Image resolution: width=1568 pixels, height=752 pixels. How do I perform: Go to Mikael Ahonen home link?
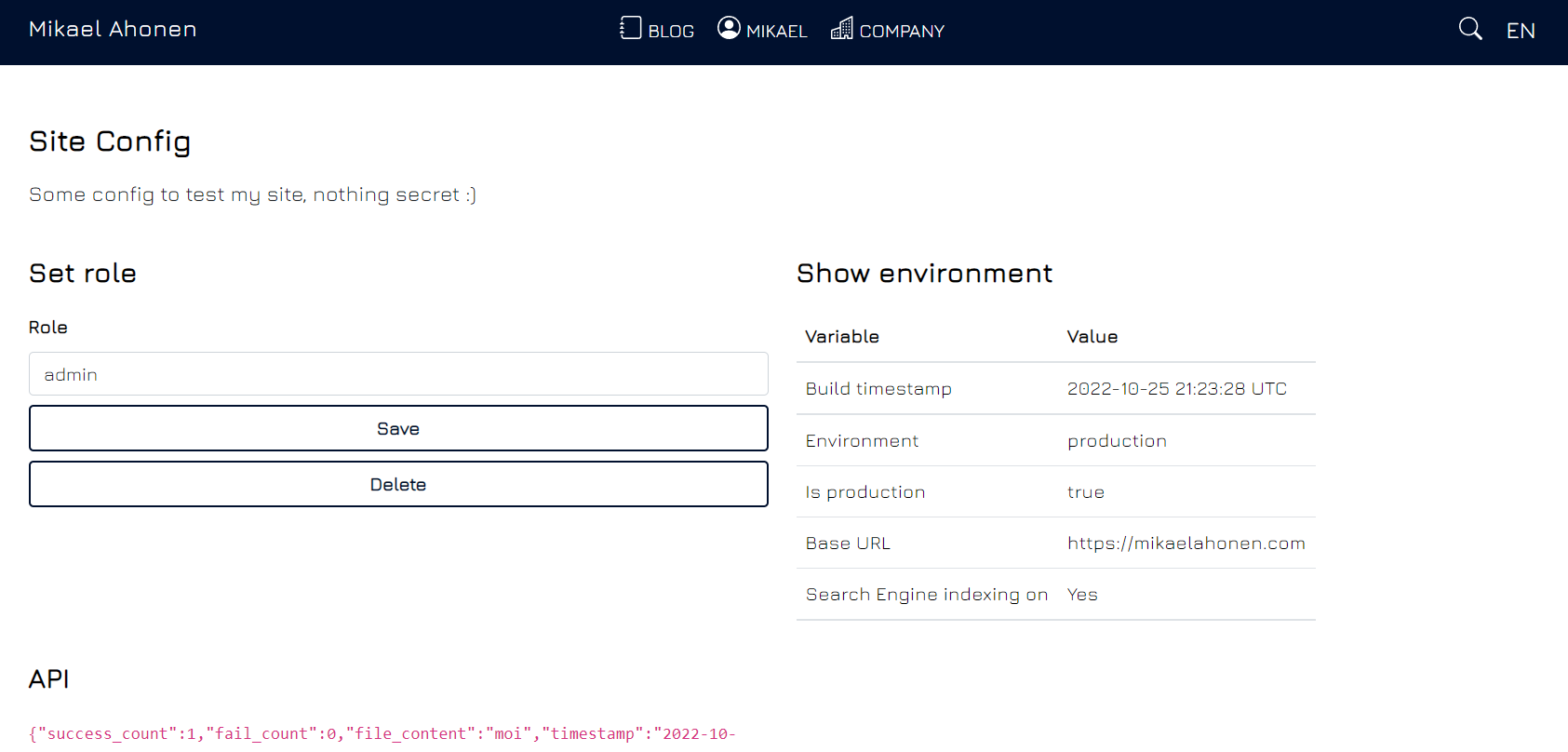coord(113,29)
